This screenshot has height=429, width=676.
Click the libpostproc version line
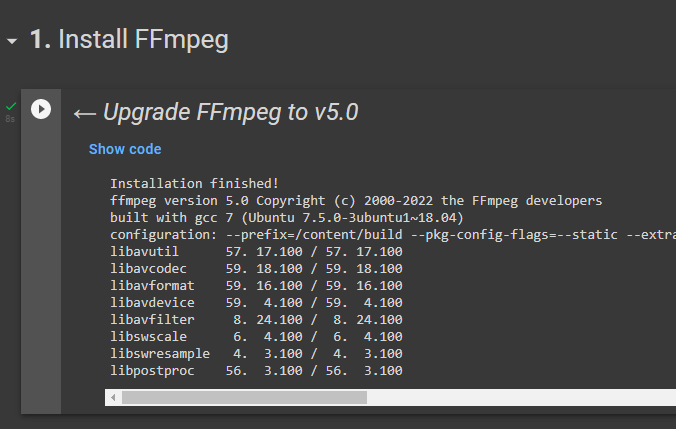256,371
